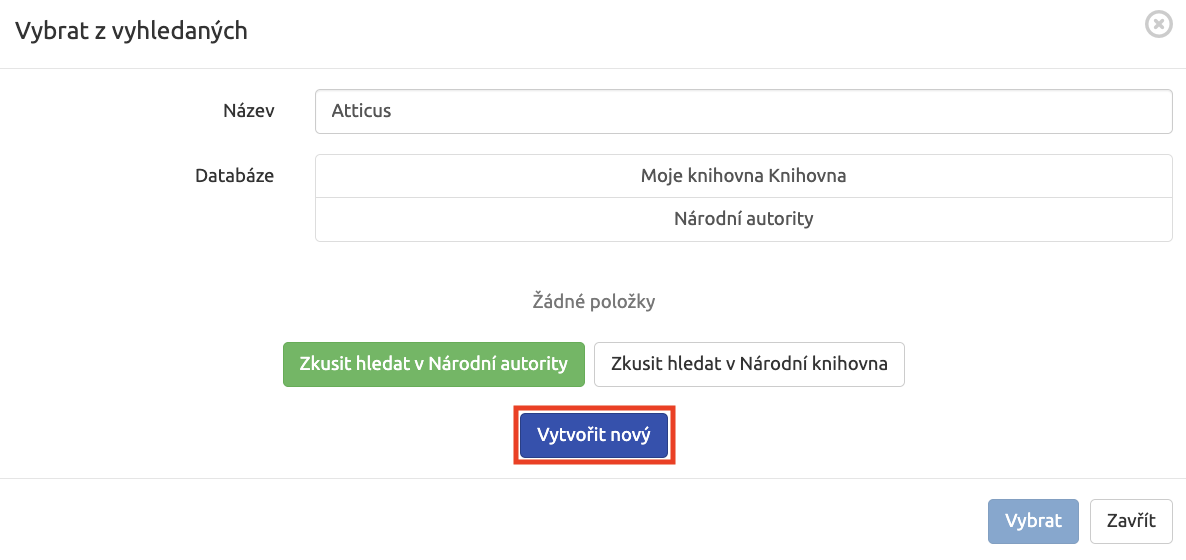Click the Zavřít button
This screenshot has width=1186, height=560.
(x=1132, y=521)
